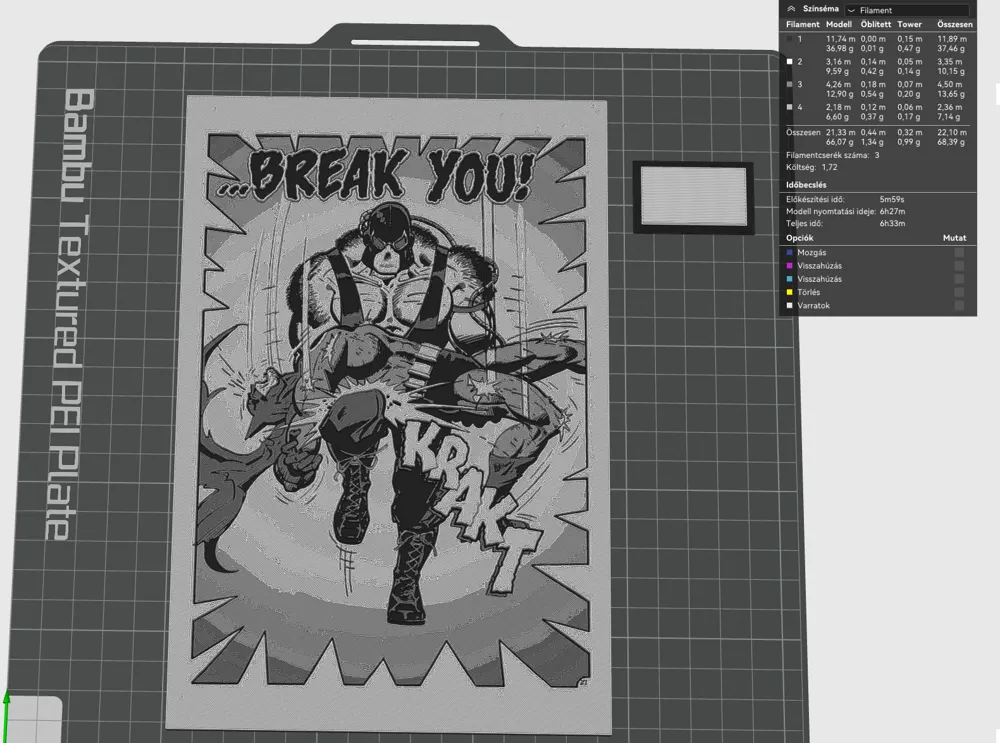The height and width of the screenshot is (743, 1000).
Task: Click the Öblített column header
Action: coord(876,24)
